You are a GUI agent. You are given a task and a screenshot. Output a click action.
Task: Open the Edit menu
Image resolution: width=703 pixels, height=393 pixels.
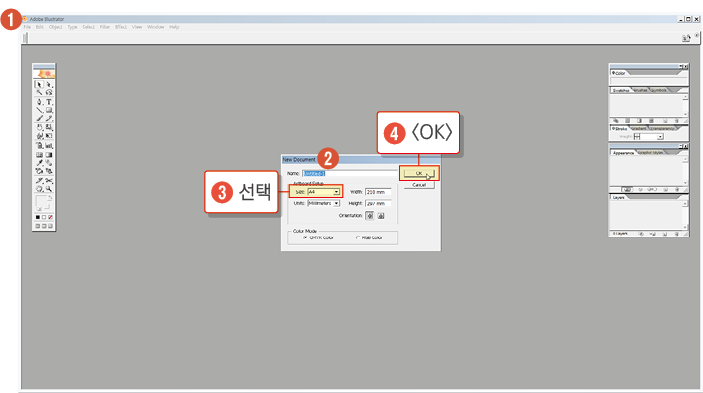(40, 27)
